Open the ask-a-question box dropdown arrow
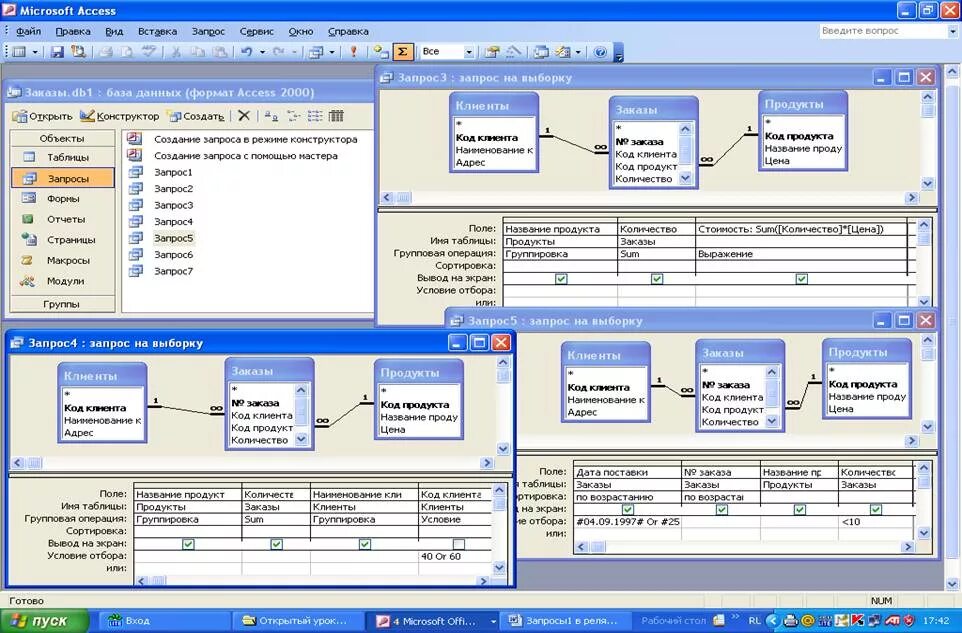The width and height of the screenshot is (962, 633). 952,31
